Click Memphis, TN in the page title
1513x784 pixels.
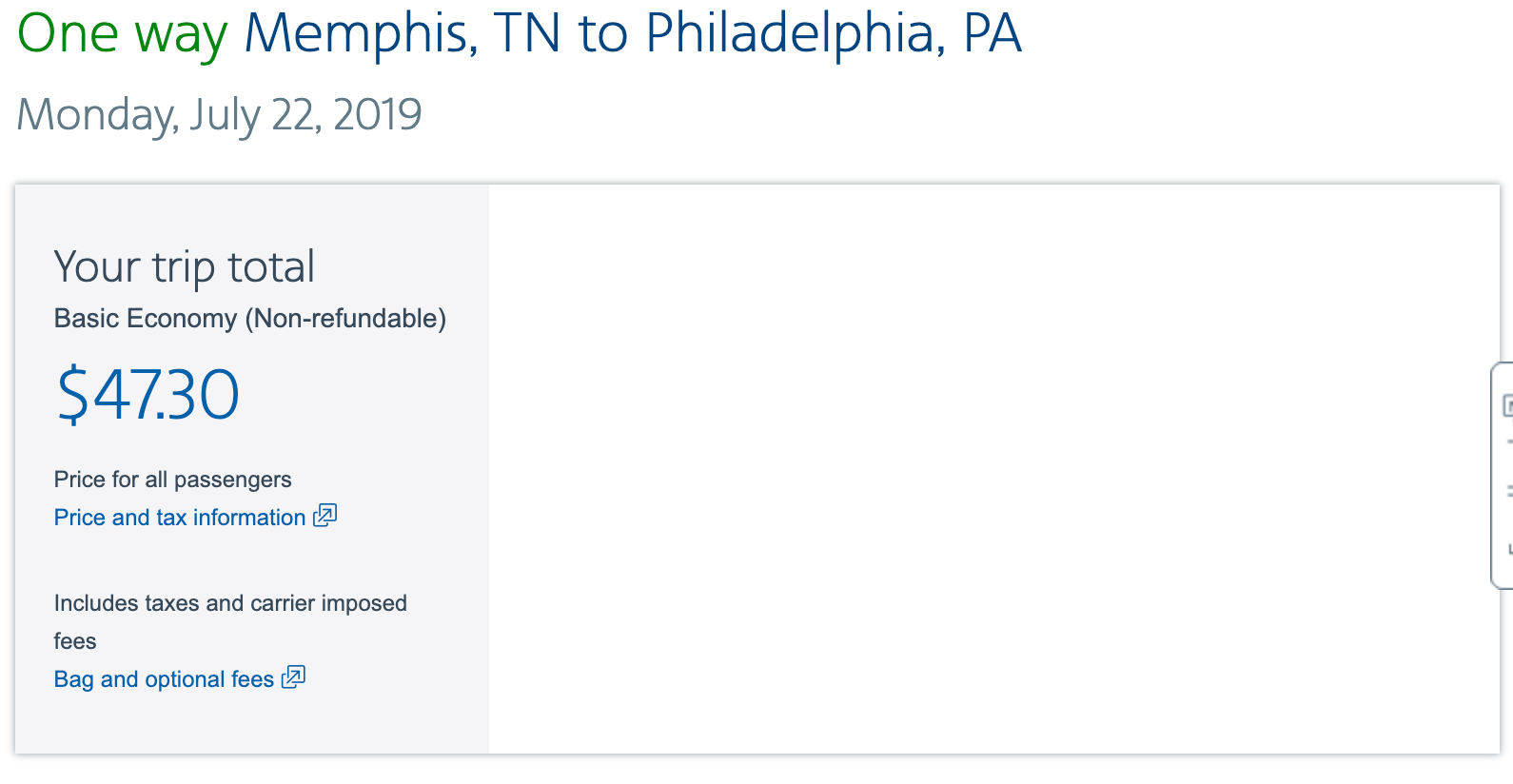click(362, 34)
